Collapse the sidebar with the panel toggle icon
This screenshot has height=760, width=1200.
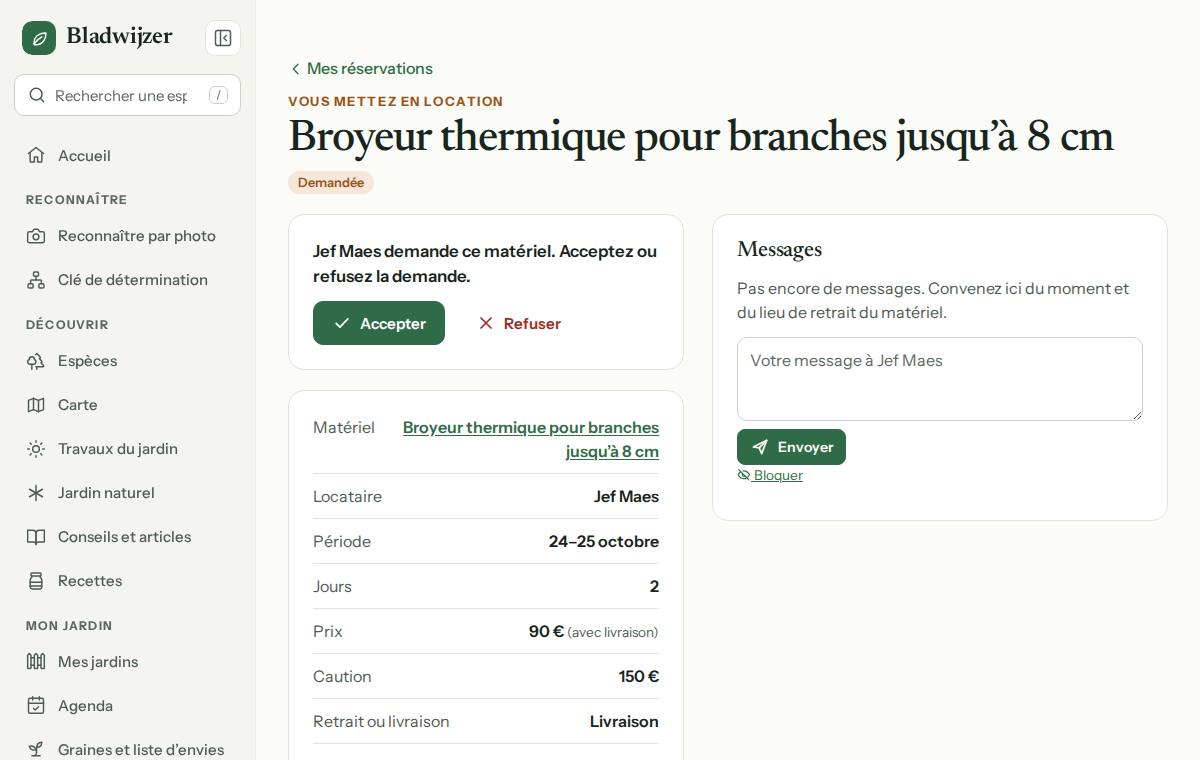(x=223, y=38)
